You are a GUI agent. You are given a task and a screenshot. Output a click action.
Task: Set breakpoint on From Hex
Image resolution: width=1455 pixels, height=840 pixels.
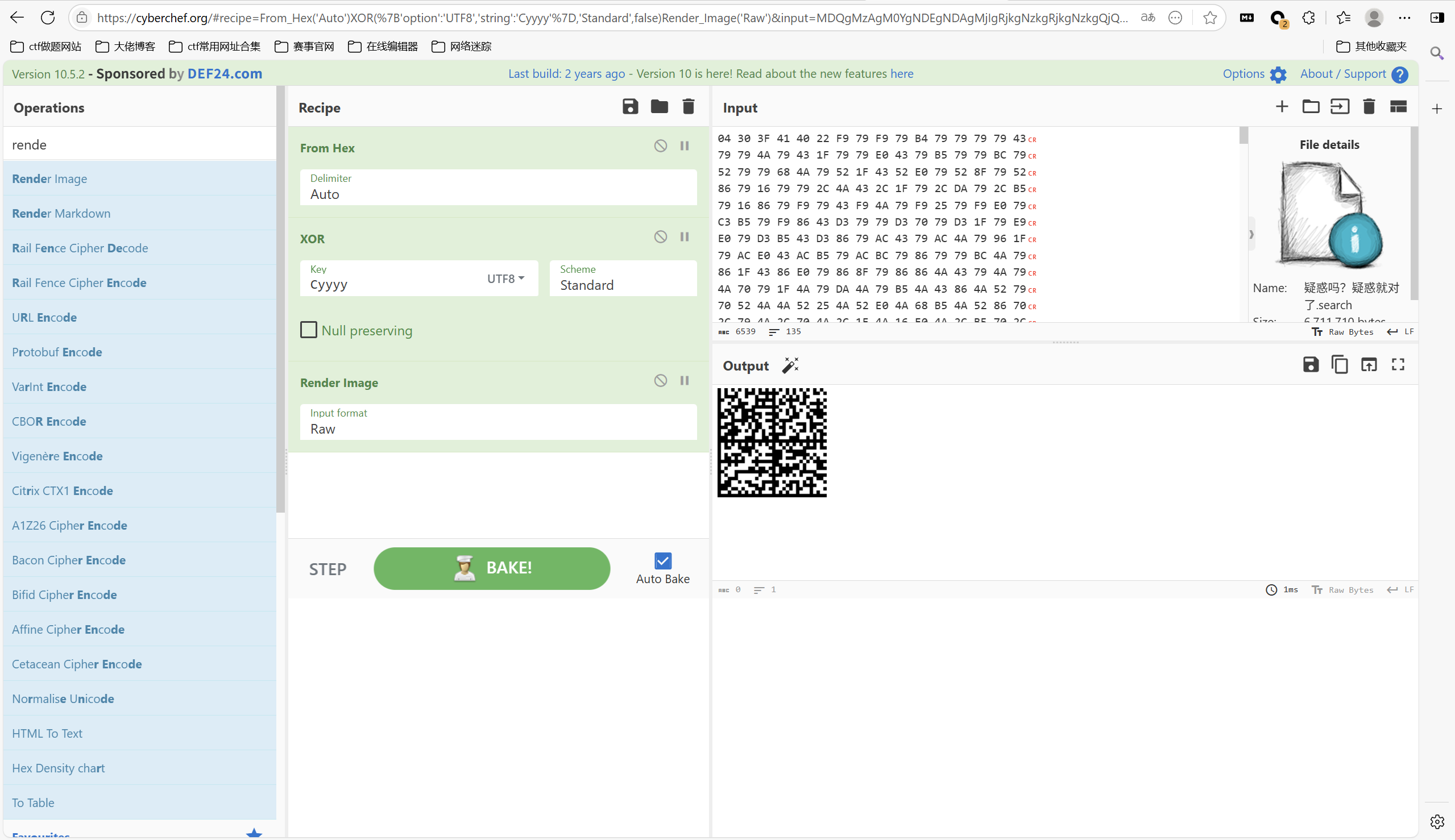685,146
